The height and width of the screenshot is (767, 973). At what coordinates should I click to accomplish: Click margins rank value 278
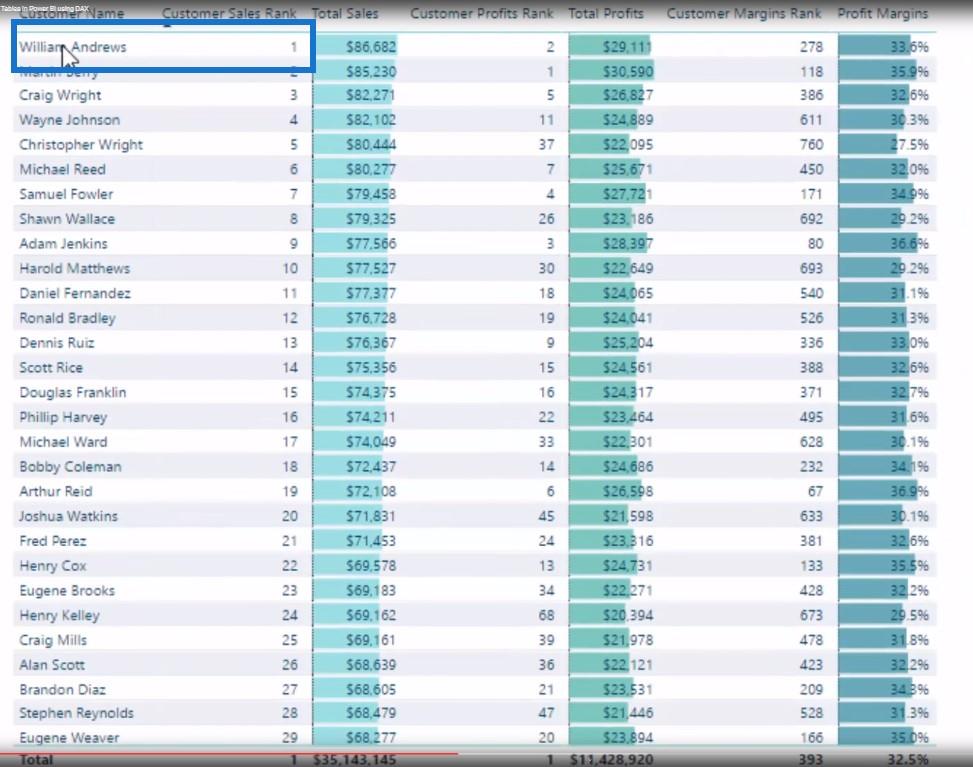pyautogui.click(x=811, y=47)
